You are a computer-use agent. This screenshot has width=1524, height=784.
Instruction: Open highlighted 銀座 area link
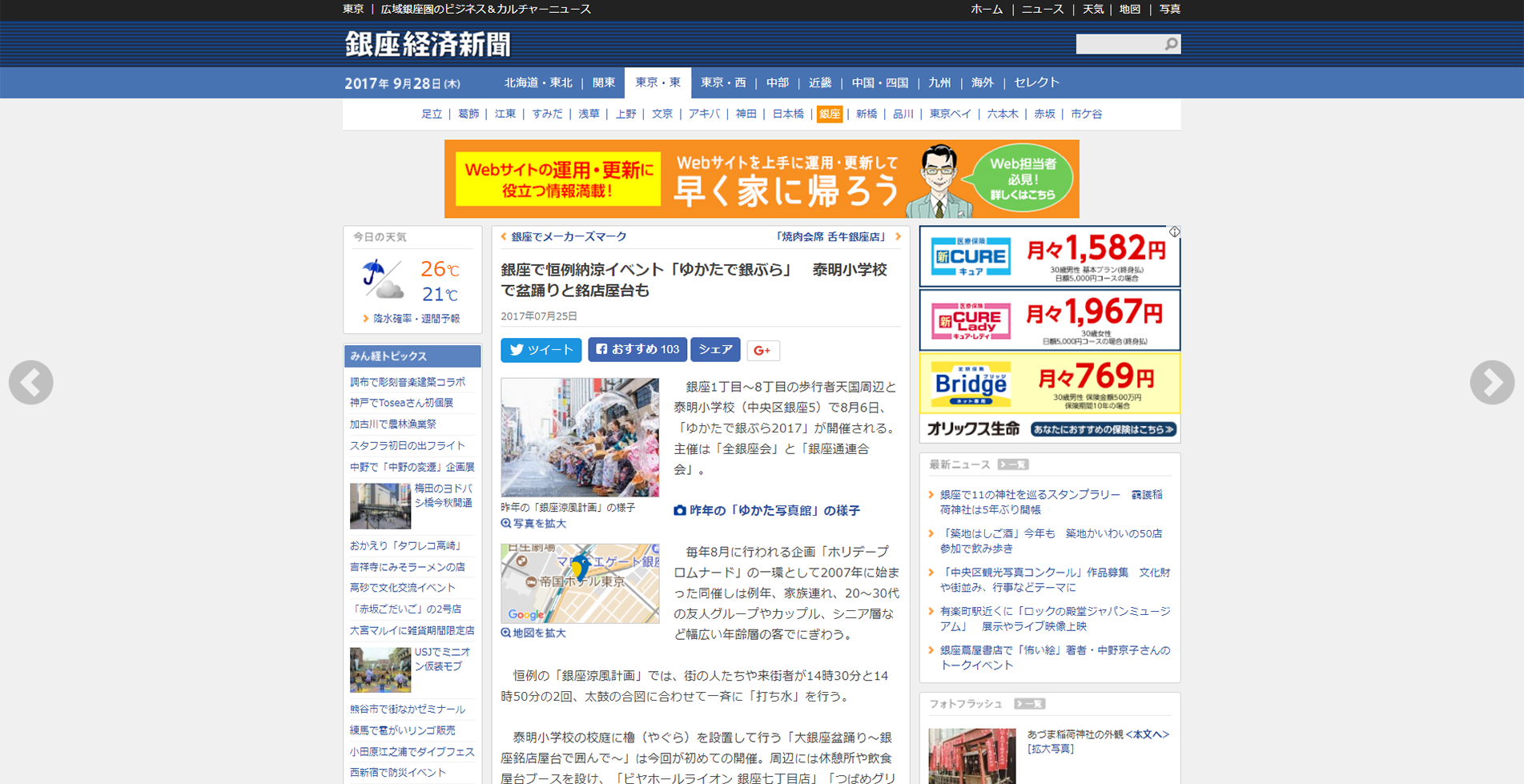point(829,114)
